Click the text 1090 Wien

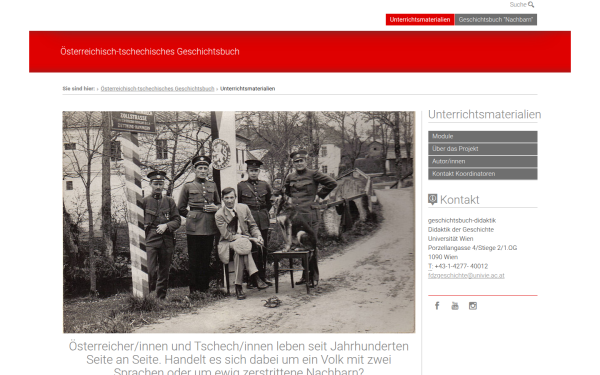(x=443, y=257)
